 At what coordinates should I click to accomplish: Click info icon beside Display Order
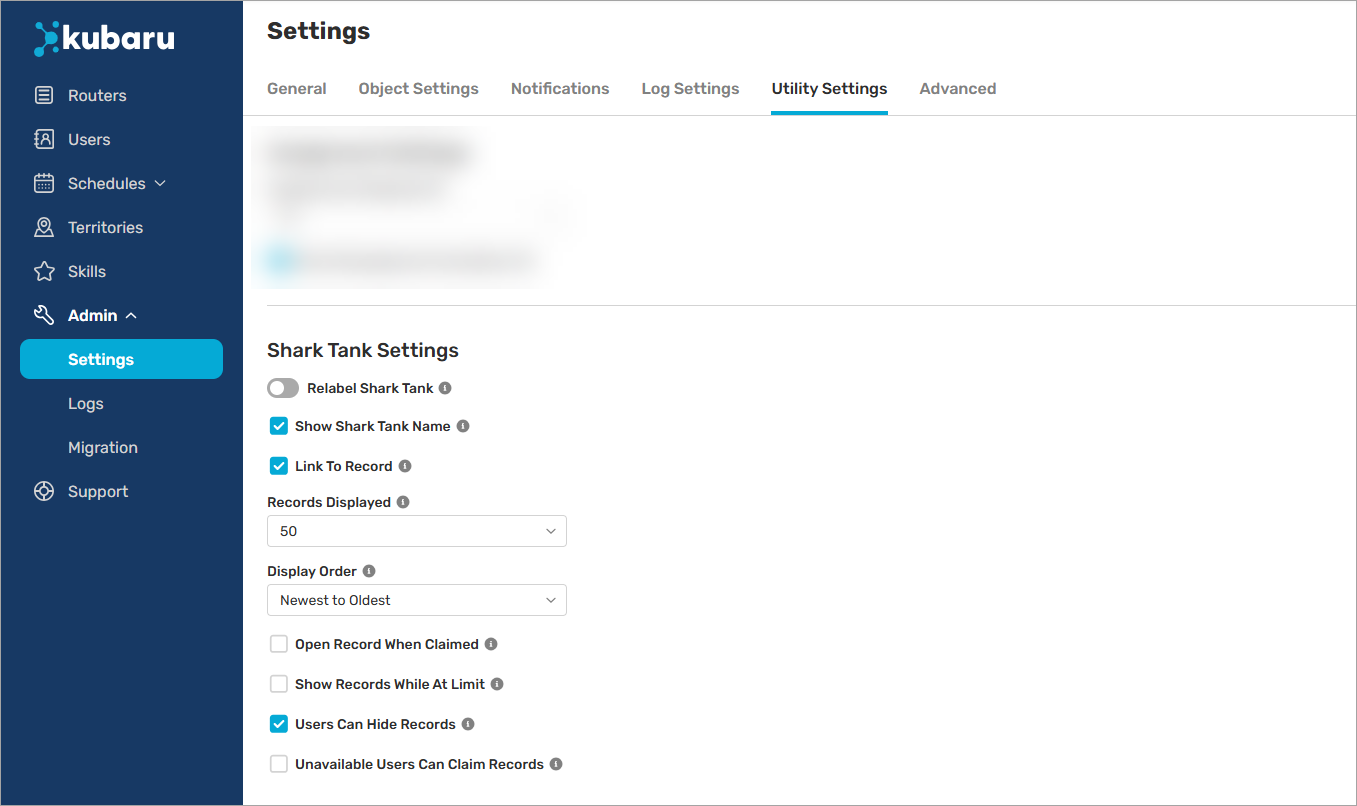369,571
